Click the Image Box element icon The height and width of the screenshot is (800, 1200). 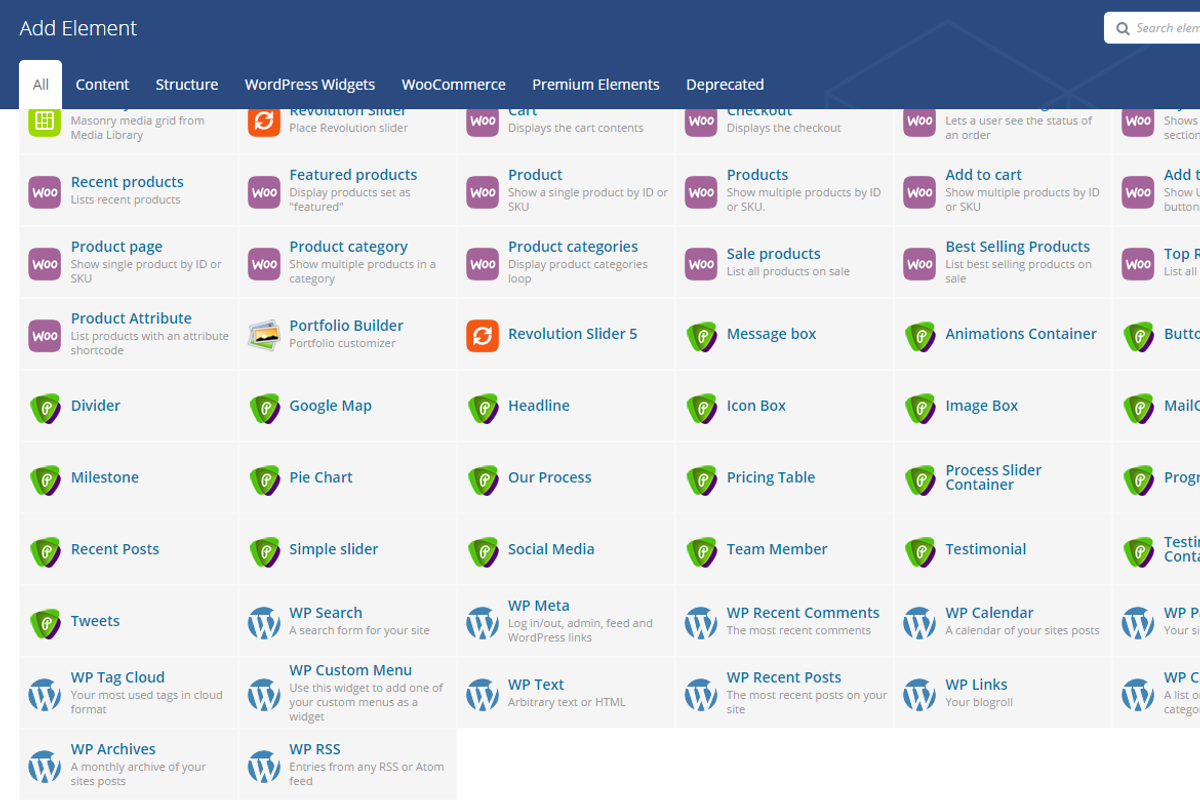920,407
